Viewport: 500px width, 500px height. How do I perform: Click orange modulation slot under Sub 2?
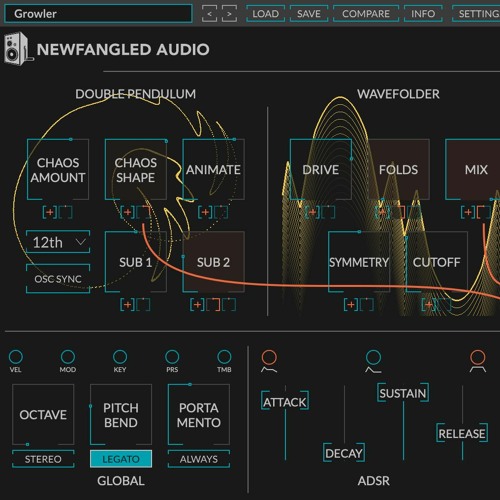tap(213, 304)
